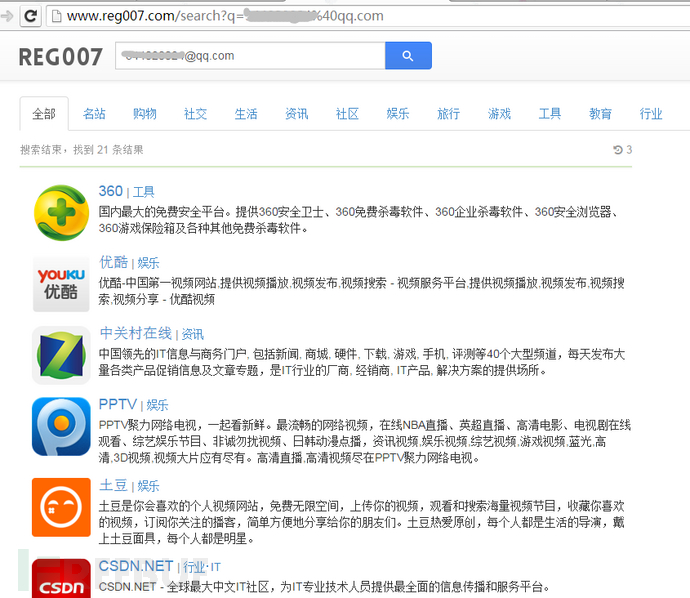This screenshot has width=690, height=598.
Task: Open the 社交 tab
Action: point(195,114)
